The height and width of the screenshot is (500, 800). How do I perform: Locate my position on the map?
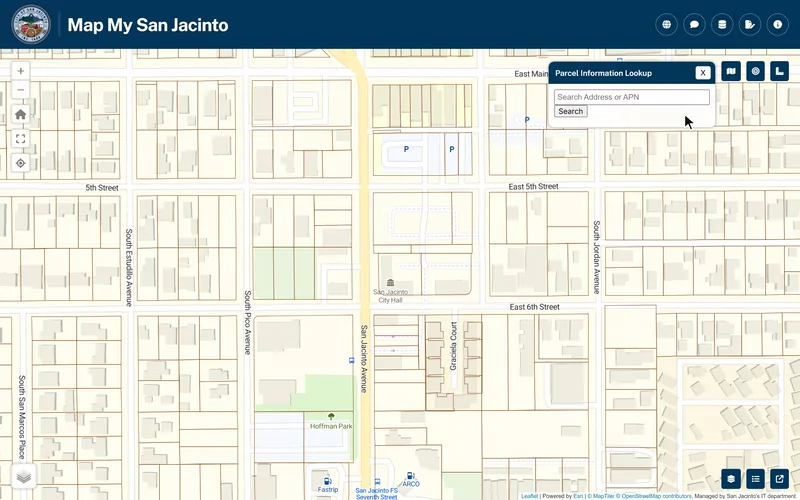20,163
